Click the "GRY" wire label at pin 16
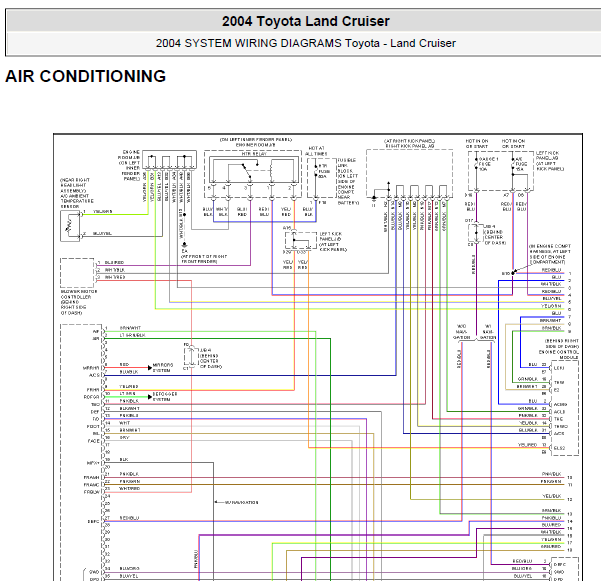 (124, 437)
